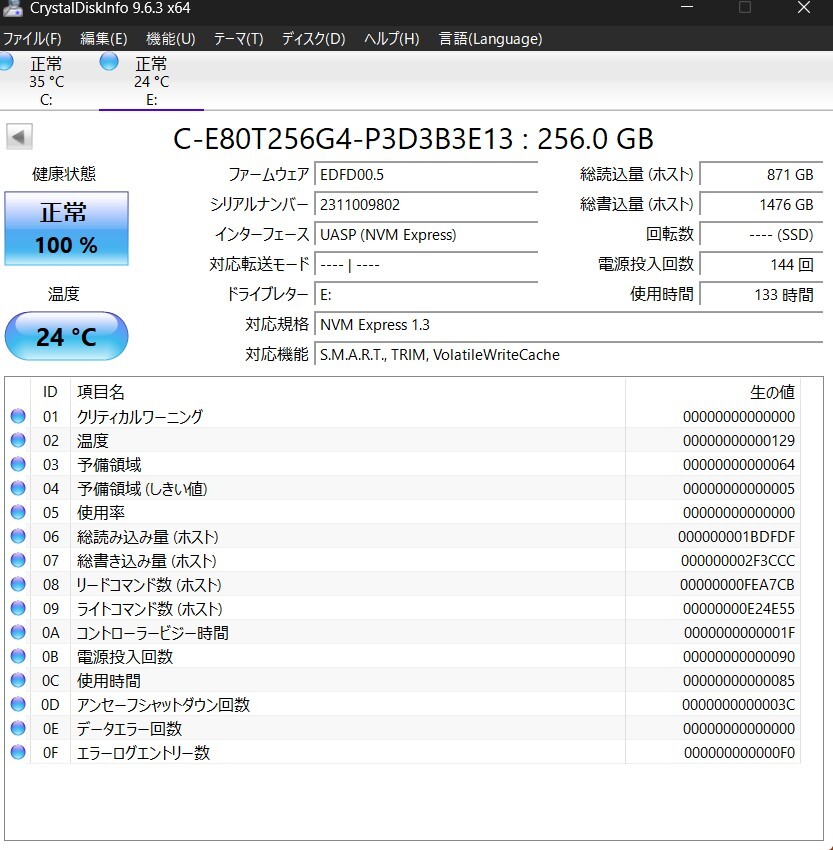Screen dimensions: 833x850
Task: Click the 24 °C temperature button
Action: [67, 336]
